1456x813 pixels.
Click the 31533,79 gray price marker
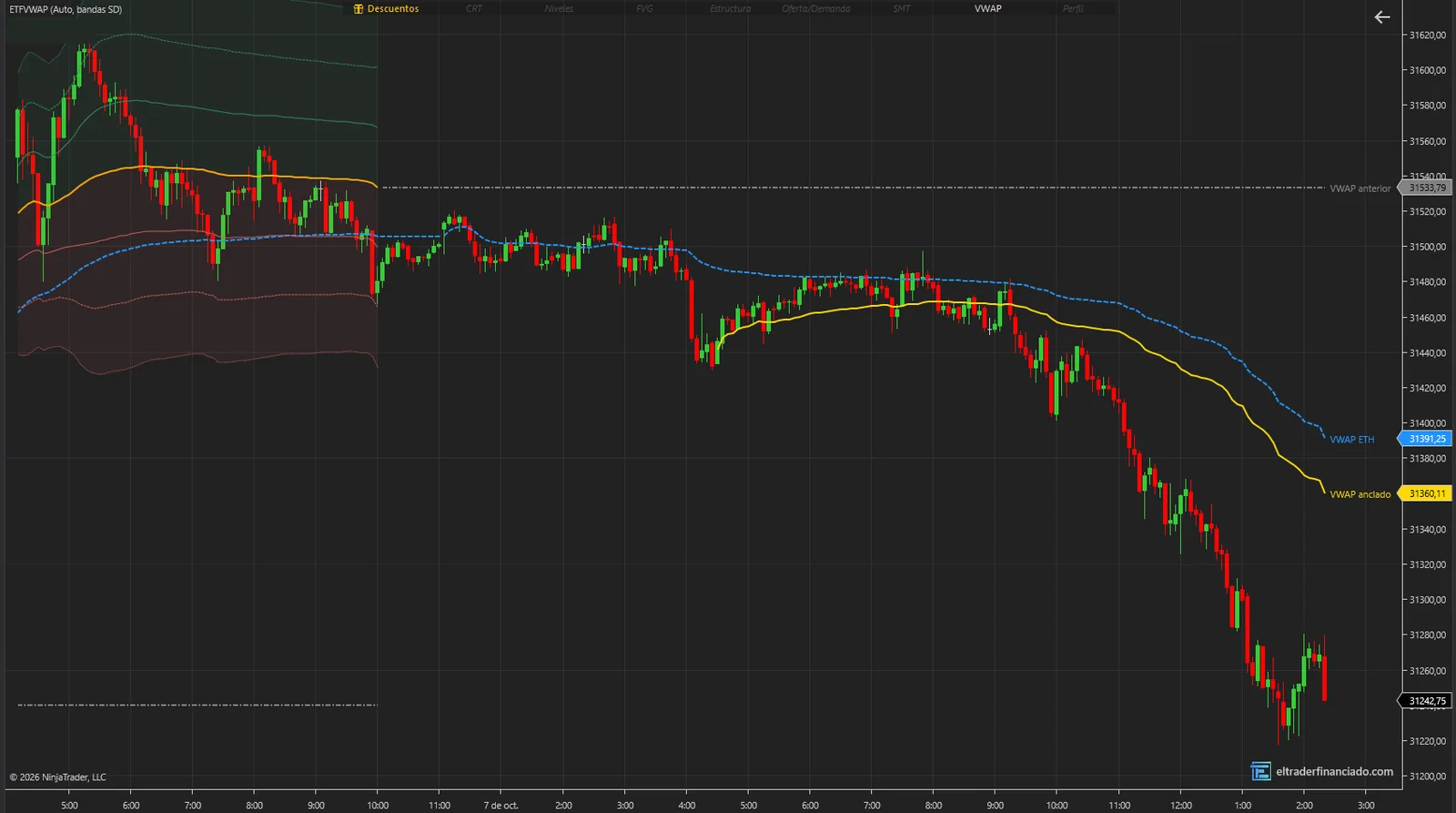1425,188
